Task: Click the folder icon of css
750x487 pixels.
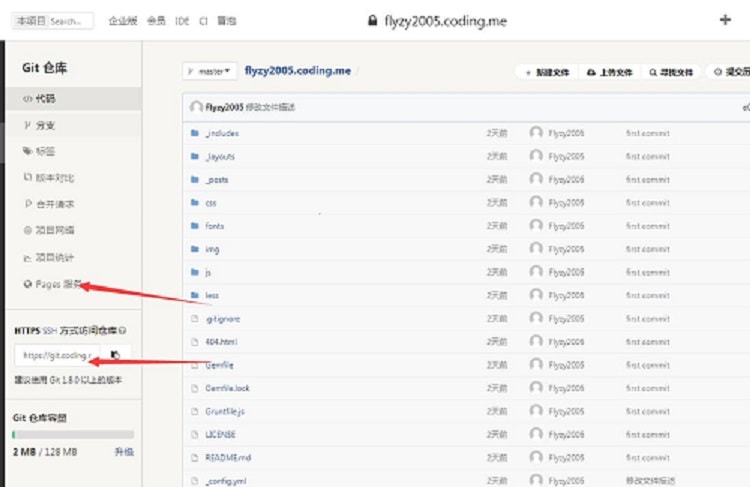Action: coord(195,202)
